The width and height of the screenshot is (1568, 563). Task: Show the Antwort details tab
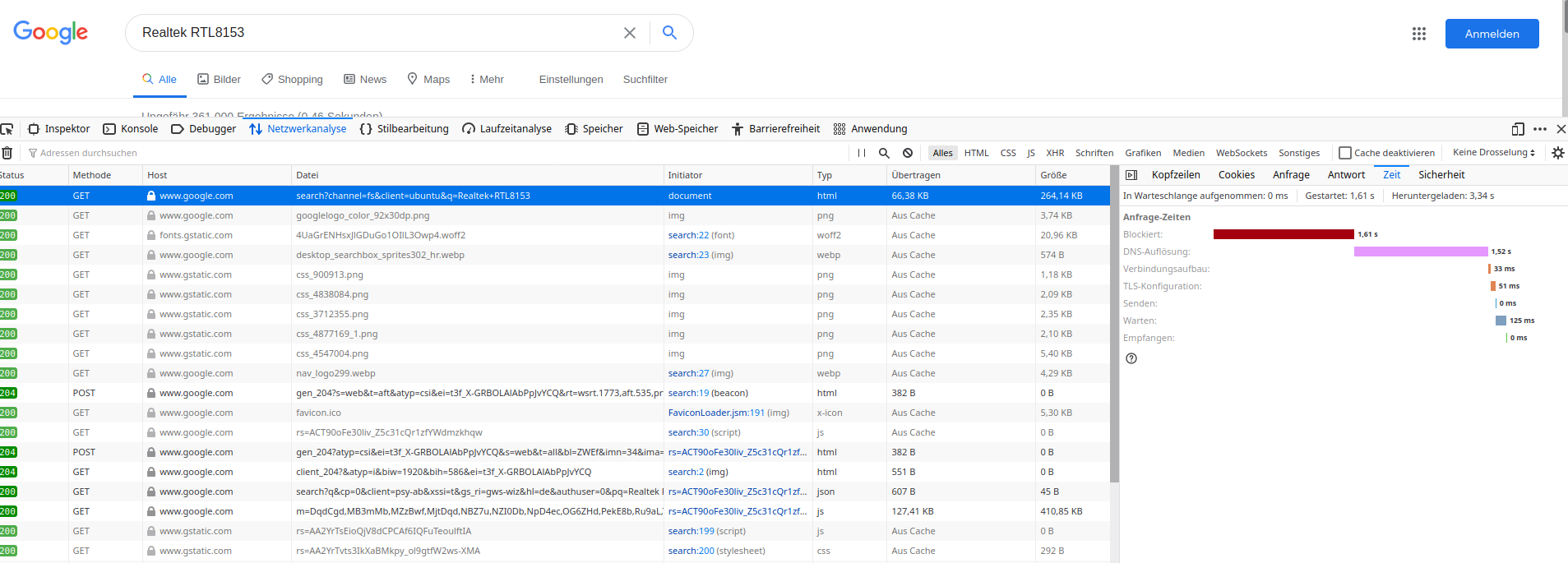(1346, 175)
